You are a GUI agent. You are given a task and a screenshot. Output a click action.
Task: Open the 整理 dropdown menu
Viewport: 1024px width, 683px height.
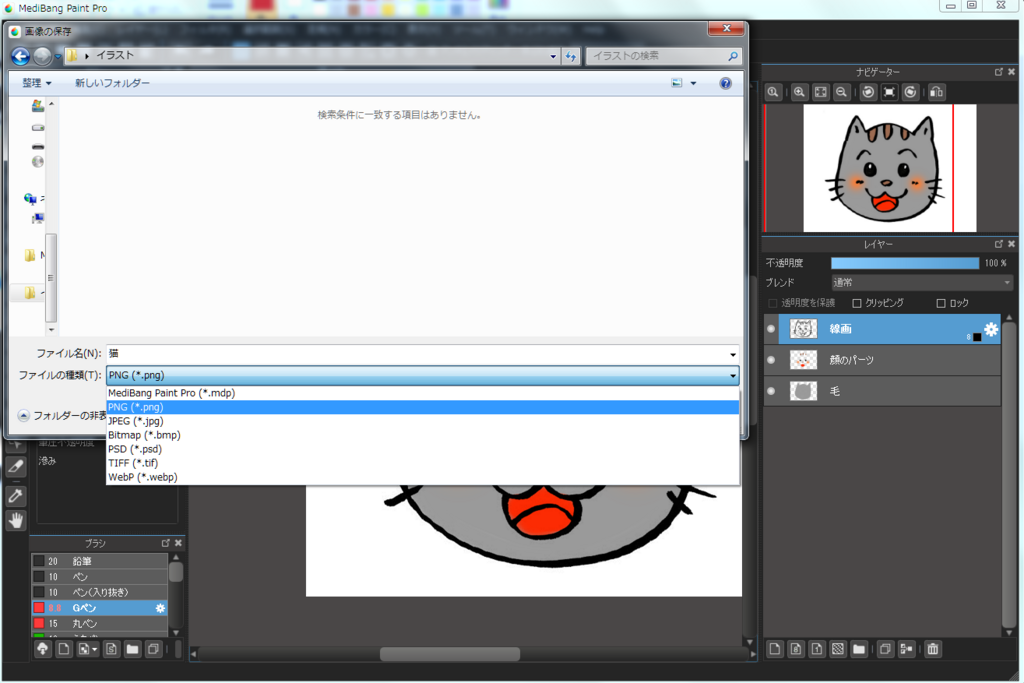pos(37,83)
